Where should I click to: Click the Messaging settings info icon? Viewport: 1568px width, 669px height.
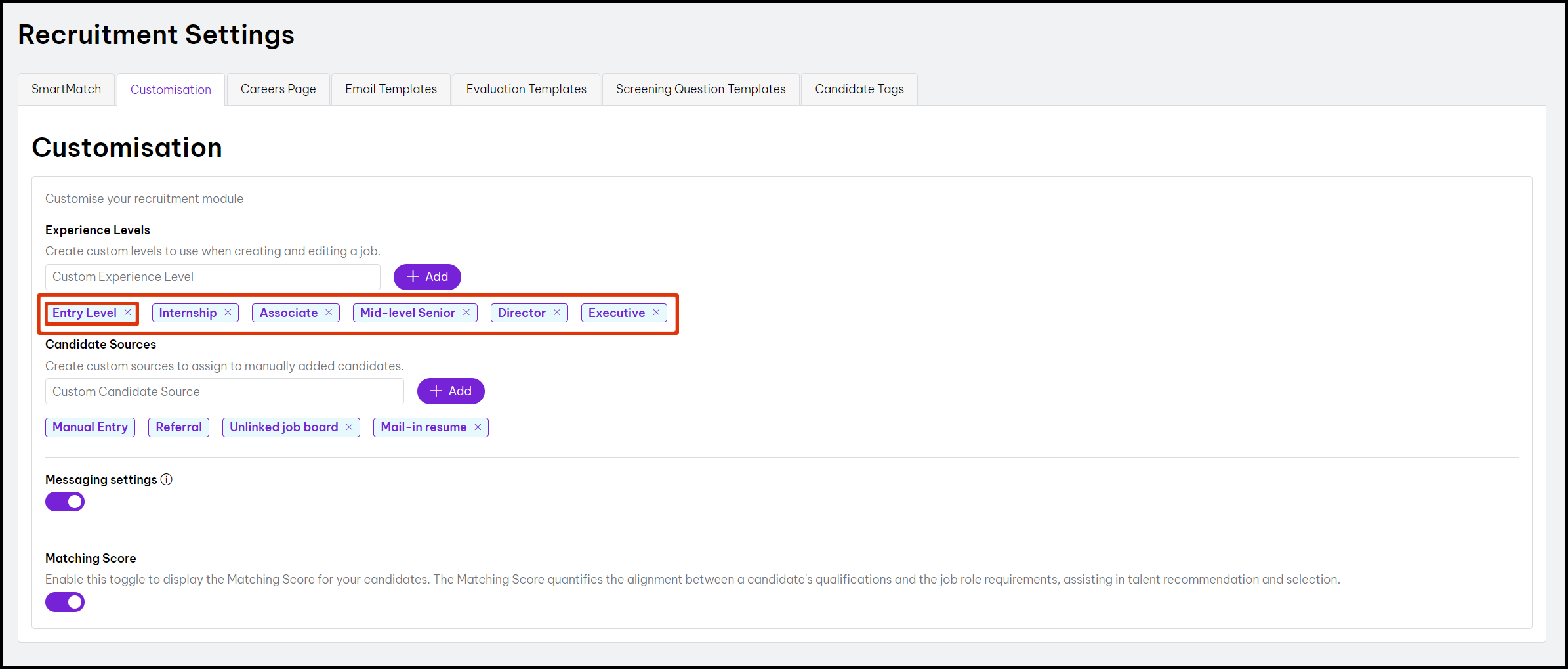coord(167,479)
